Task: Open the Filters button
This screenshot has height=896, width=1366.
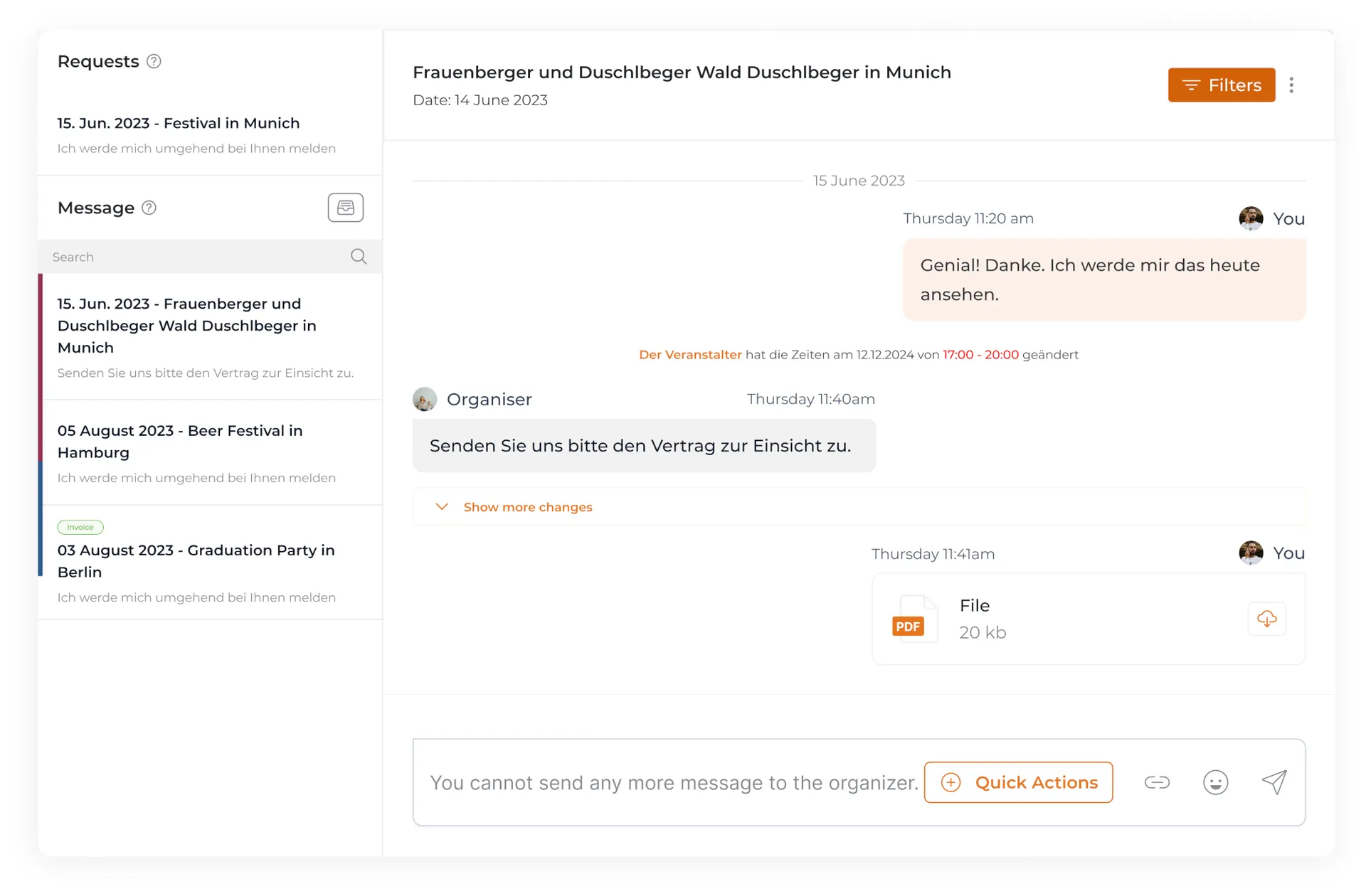Action: (x=1221, y=85)
